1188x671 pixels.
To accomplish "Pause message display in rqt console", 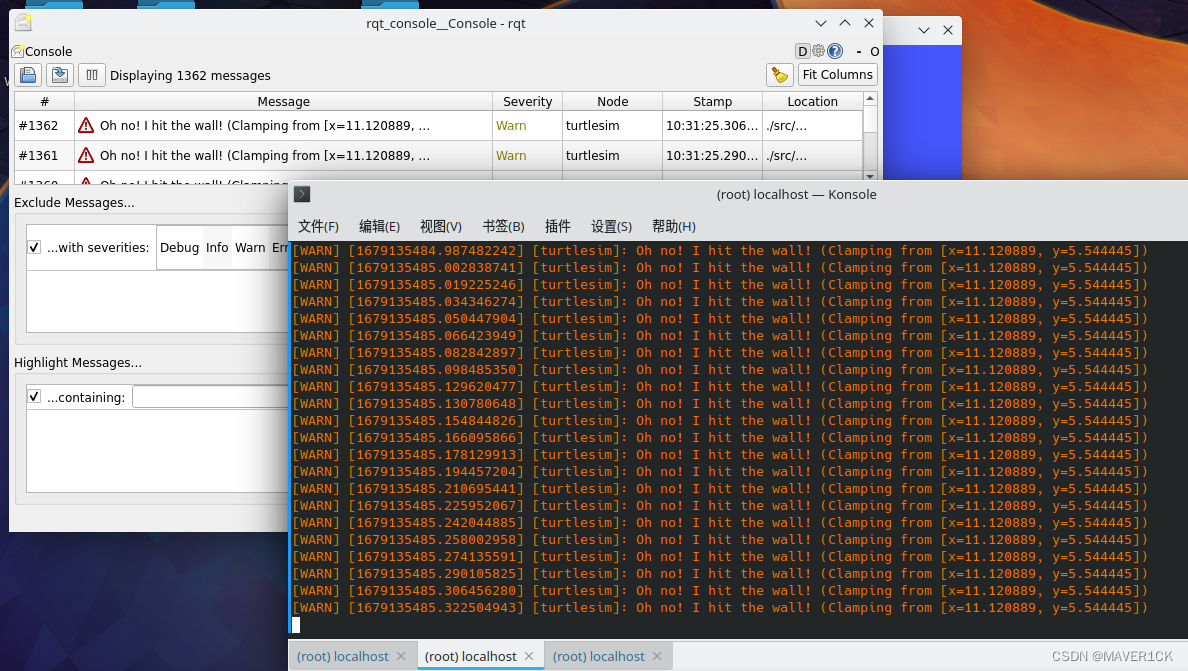I will (92, 75).
